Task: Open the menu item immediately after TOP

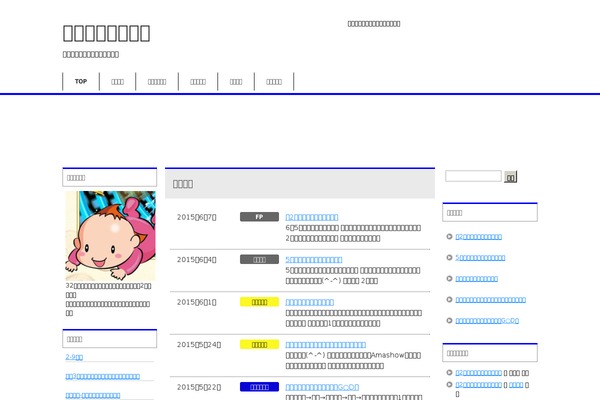Action: click(117, 82)
